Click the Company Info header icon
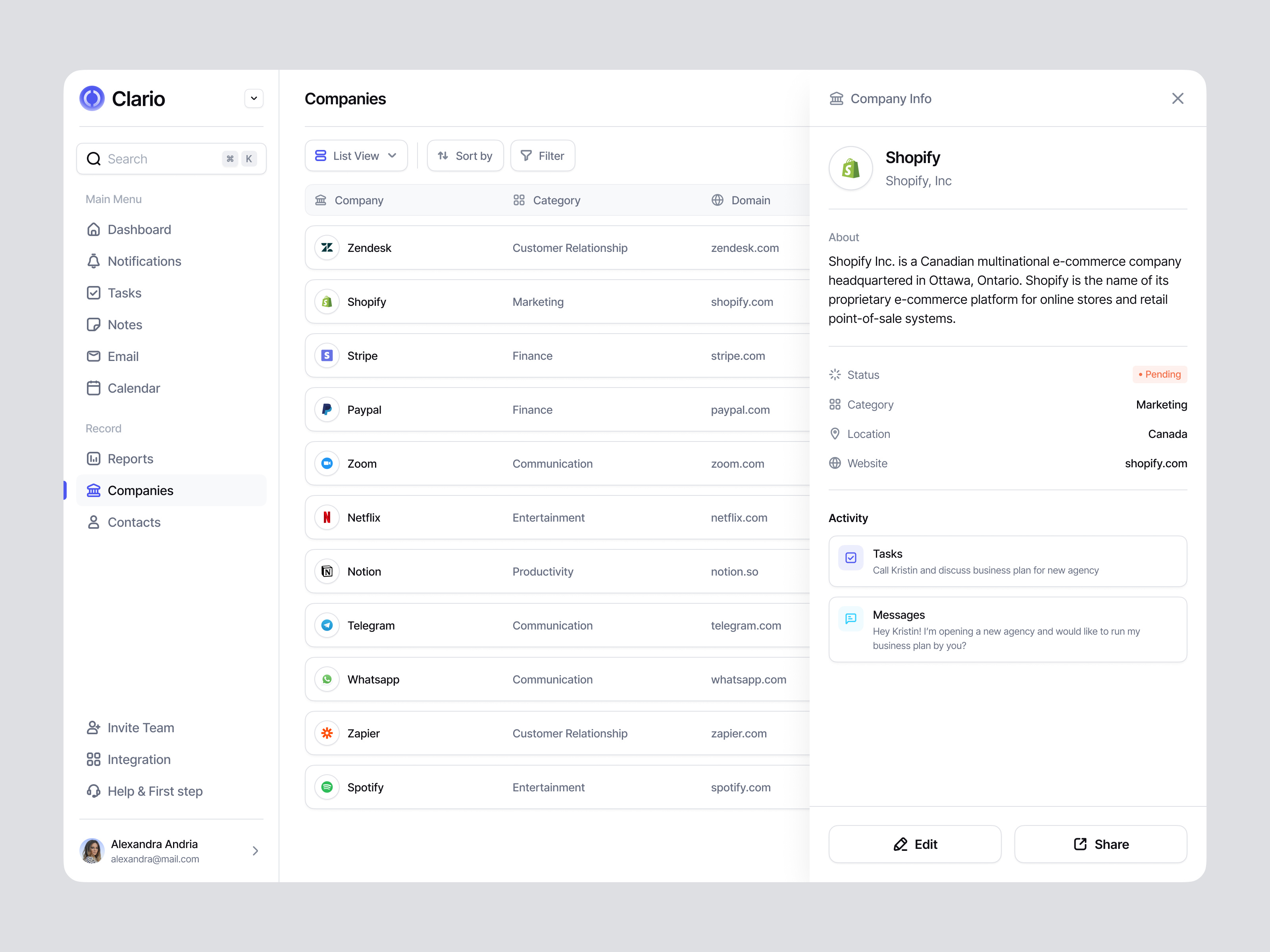Viewport: 1270px width, 952px height. tap(837, 99)
